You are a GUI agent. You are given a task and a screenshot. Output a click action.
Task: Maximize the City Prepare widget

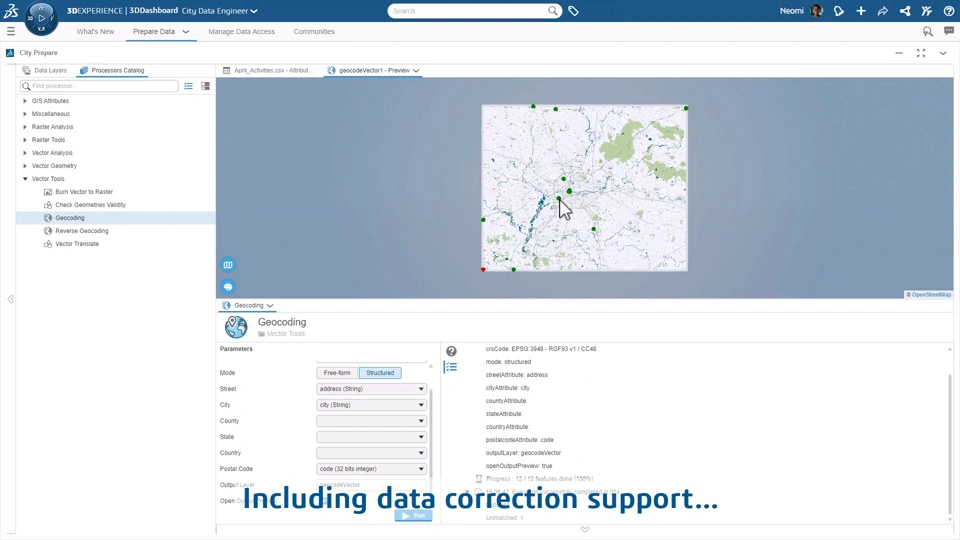[921, 53]
